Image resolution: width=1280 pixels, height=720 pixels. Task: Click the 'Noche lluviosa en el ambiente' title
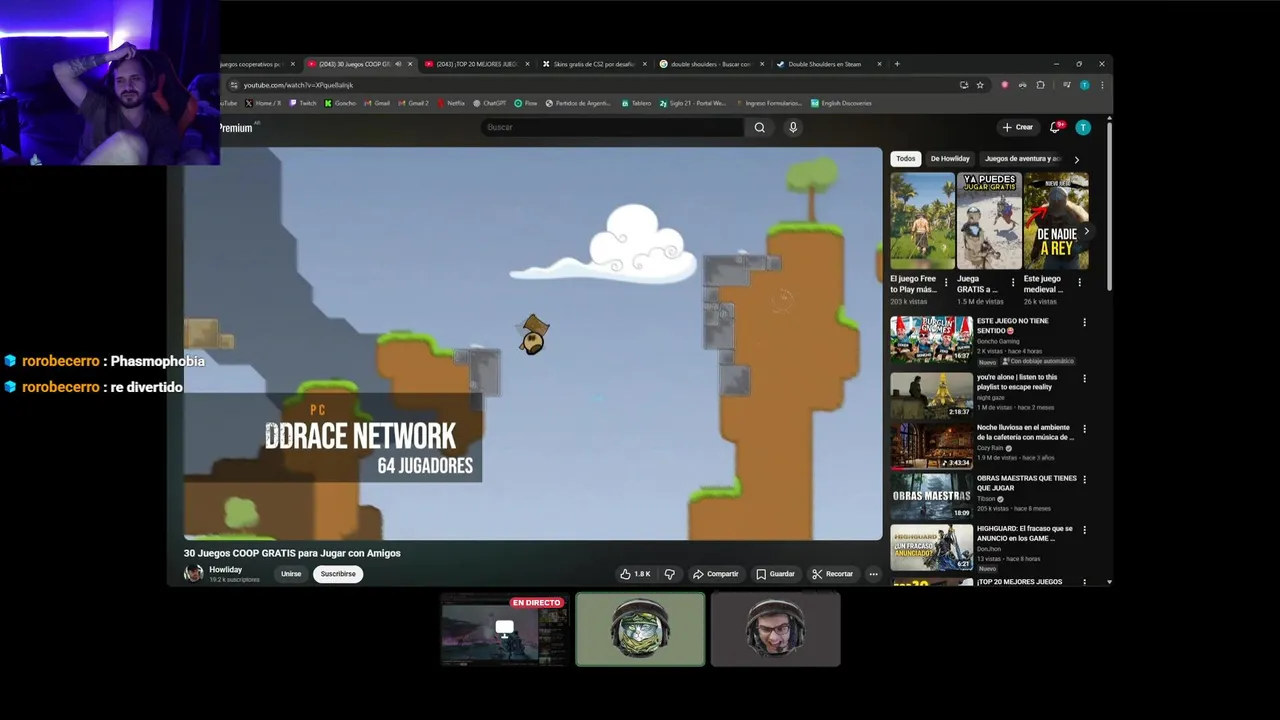[1025, 433]
